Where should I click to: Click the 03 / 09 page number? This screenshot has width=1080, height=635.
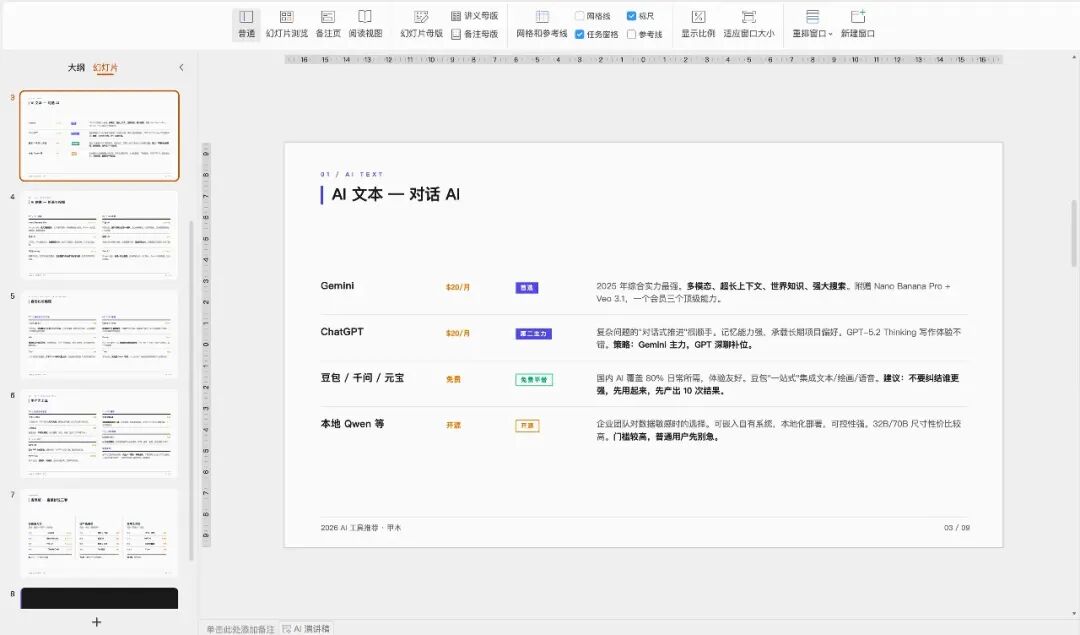[x=957, y=528]
